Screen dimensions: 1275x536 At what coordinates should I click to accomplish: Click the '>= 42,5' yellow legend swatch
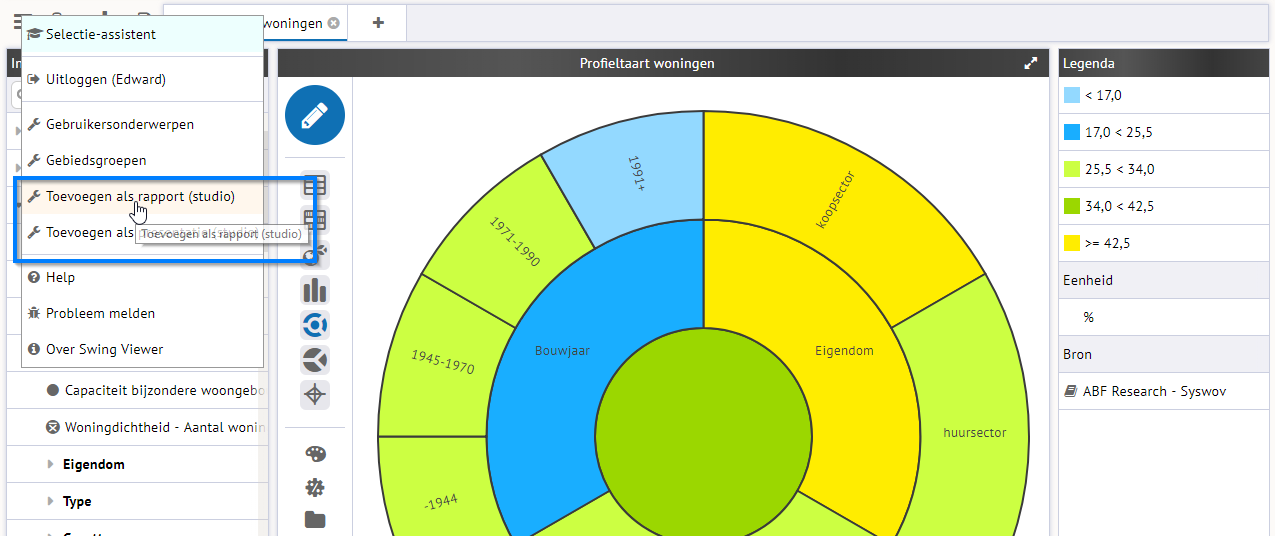pyautogui.click(x=1072, y=243)
